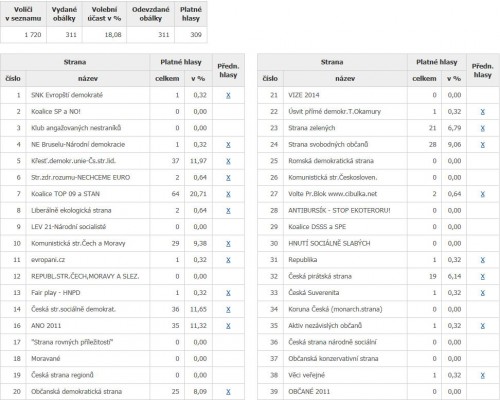
Task: Select the Moravané party row
Action: coord(122,359)
